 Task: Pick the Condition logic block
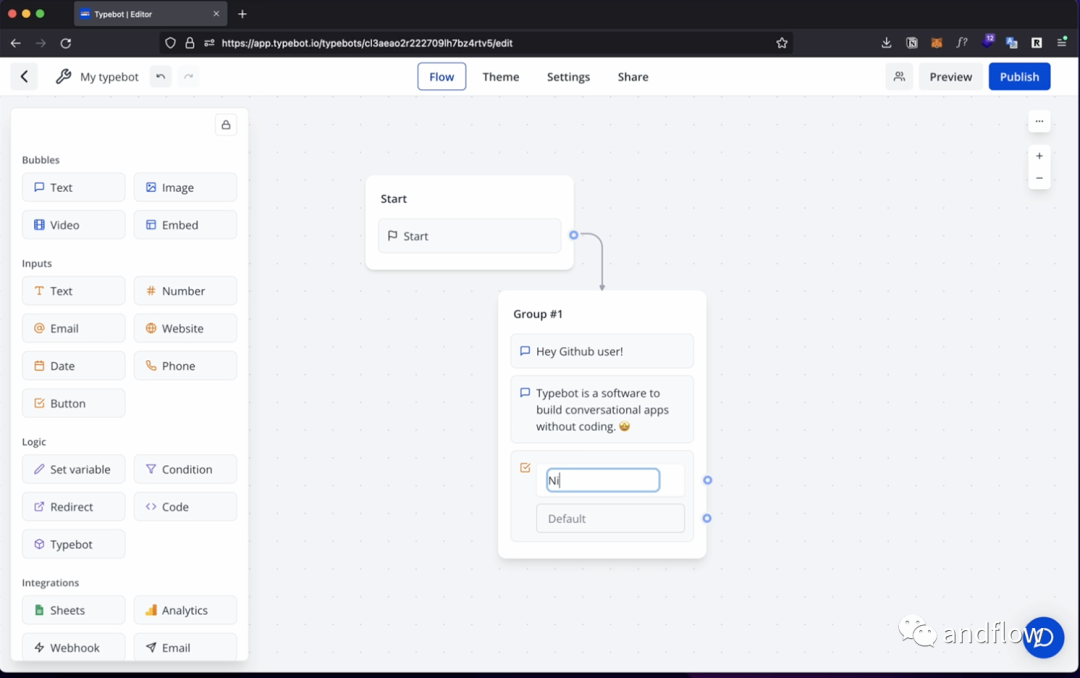pos(185,469)
